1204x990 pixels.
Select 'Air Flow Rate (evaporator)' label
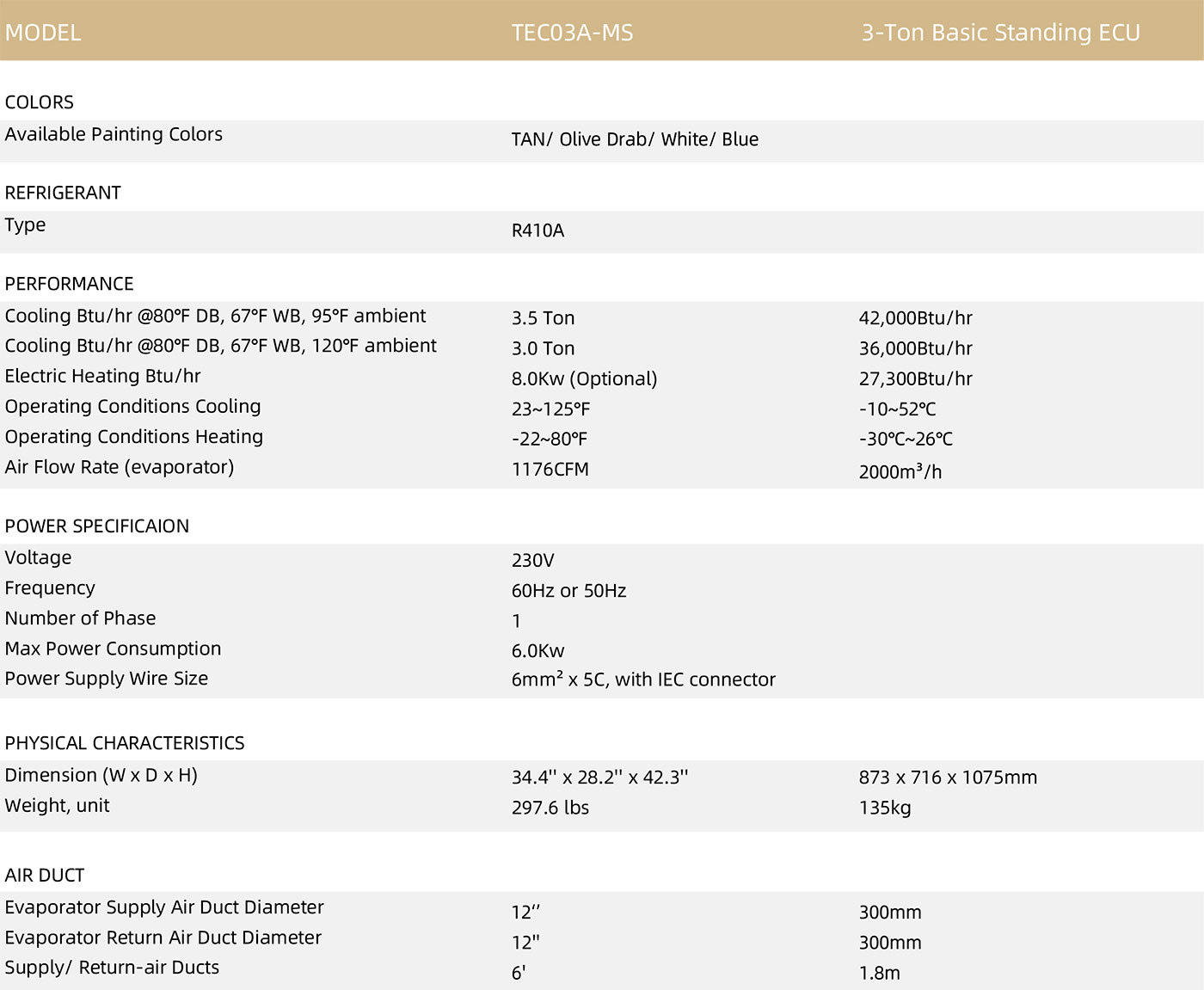[119, 467]
